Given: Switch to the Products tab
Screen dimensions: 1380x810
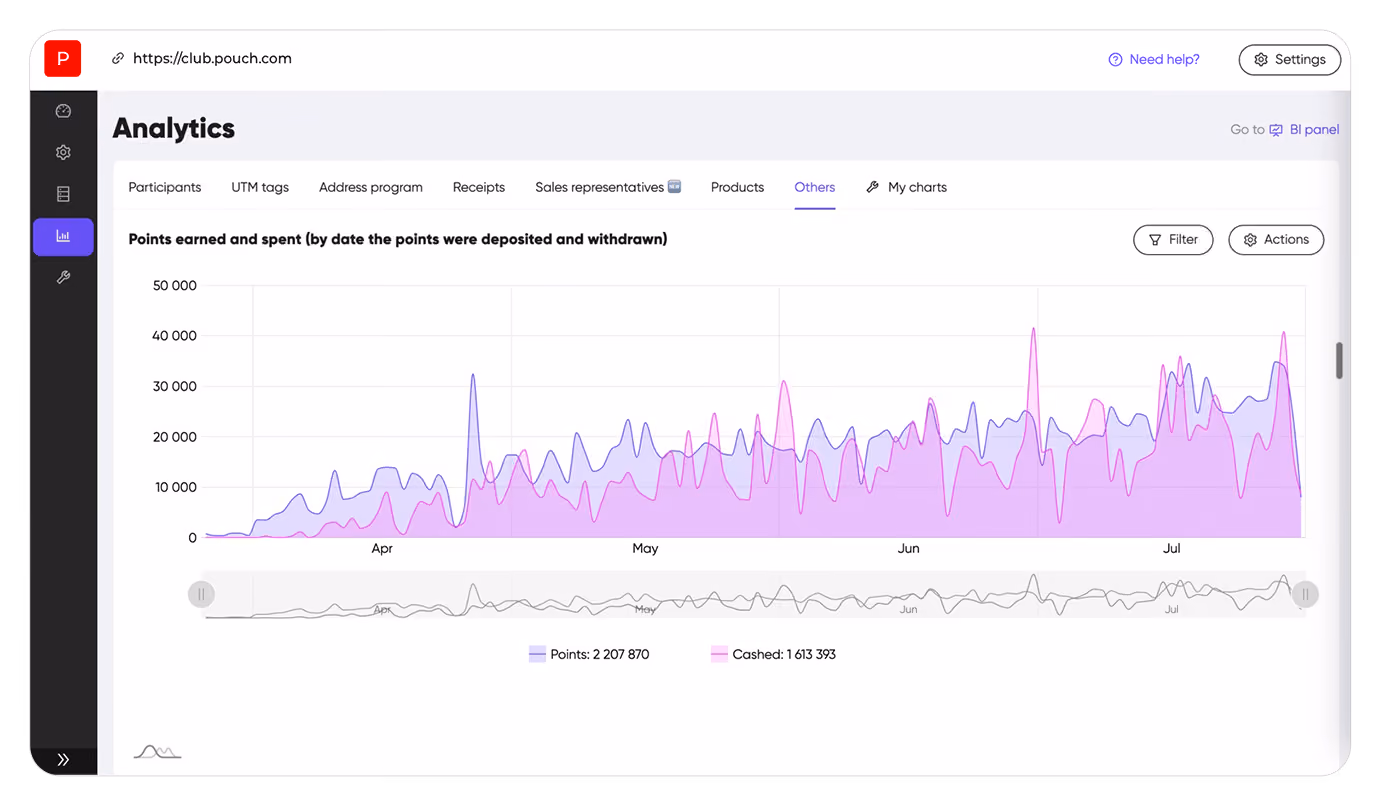Looking at the screenshot, I should pyautogui.click(x=738, y=187).
